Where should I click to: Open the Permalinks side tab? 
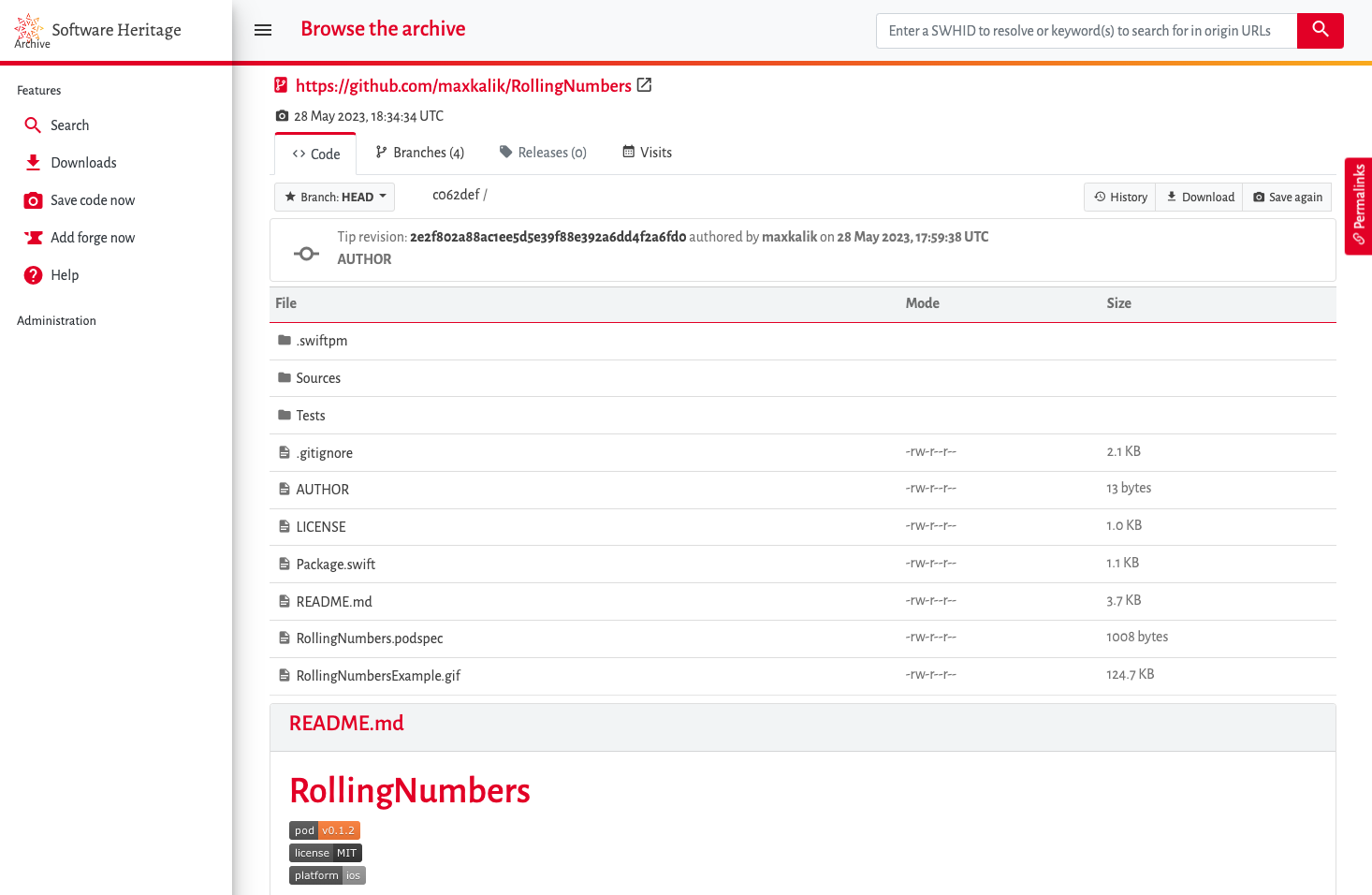coord(1358,205)
